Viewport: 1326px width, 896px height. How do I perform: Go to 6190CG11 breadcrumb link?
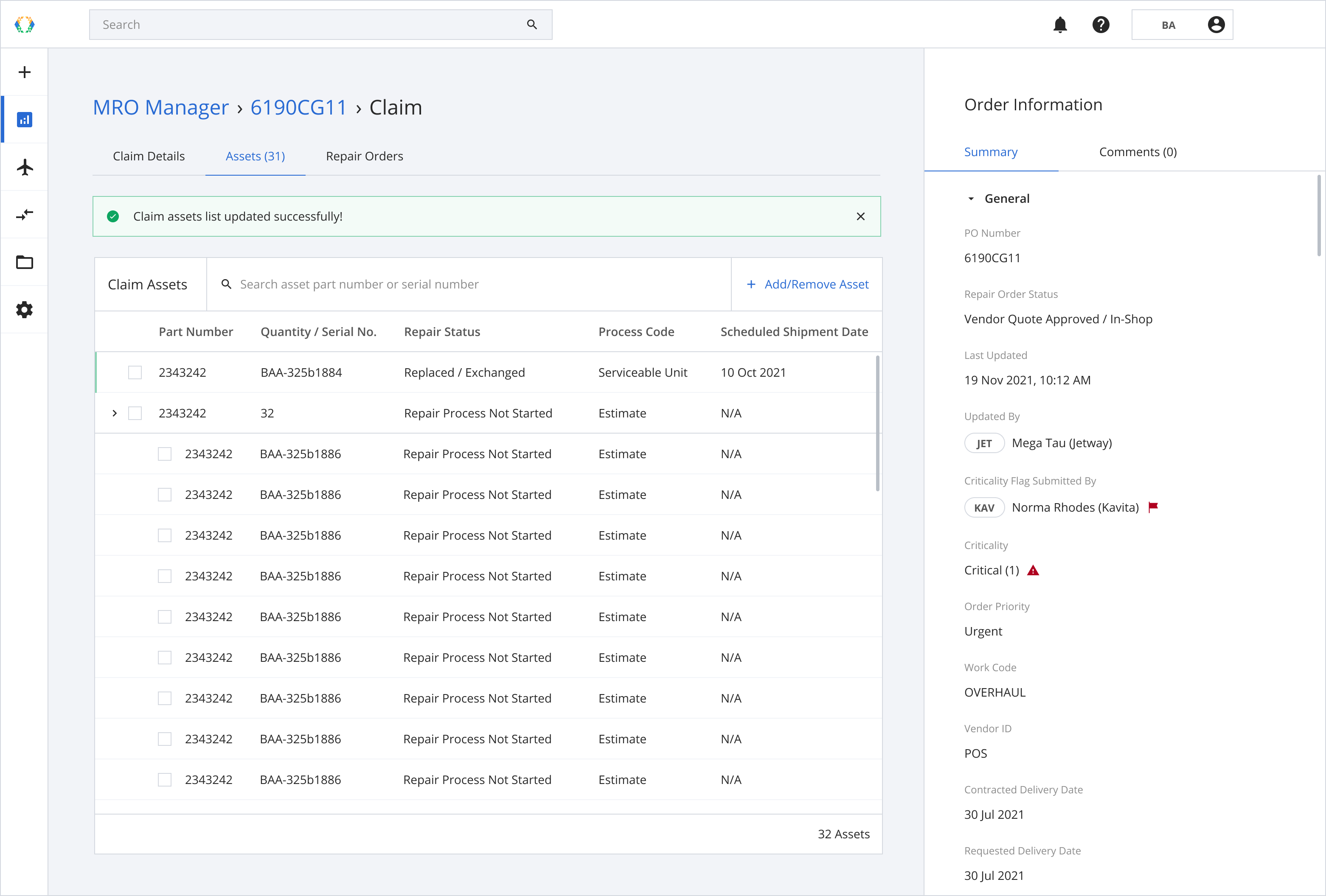(x=298, y=107)
